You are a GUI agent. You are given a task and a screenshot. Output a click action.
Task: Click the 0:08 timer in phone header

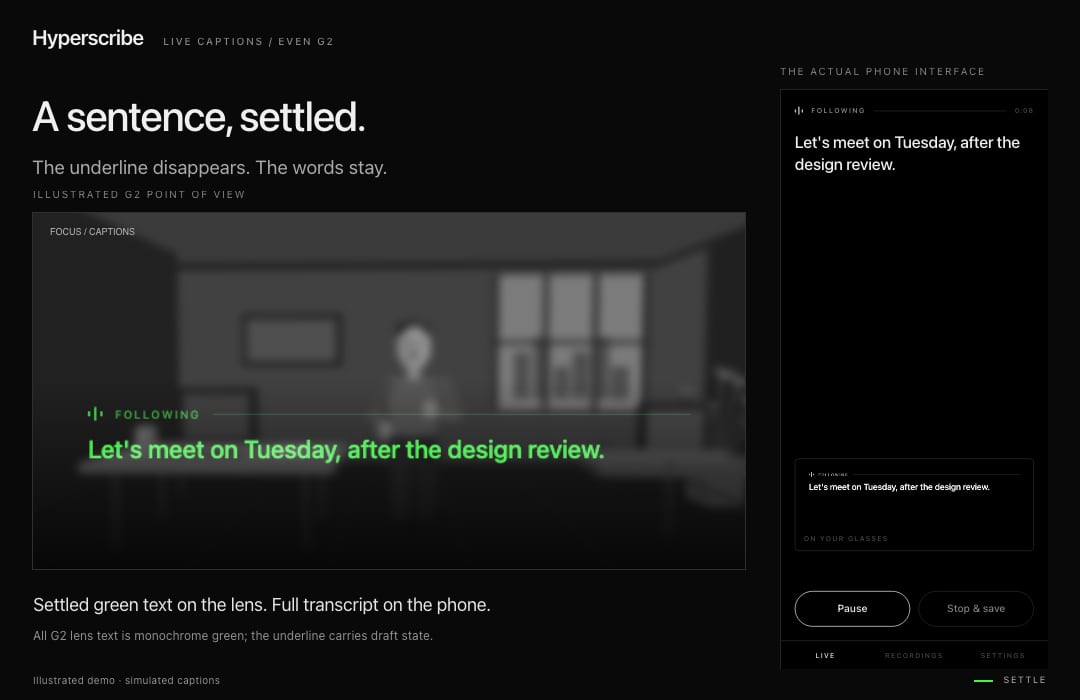pyautogui.click(x=1024, y=110)
